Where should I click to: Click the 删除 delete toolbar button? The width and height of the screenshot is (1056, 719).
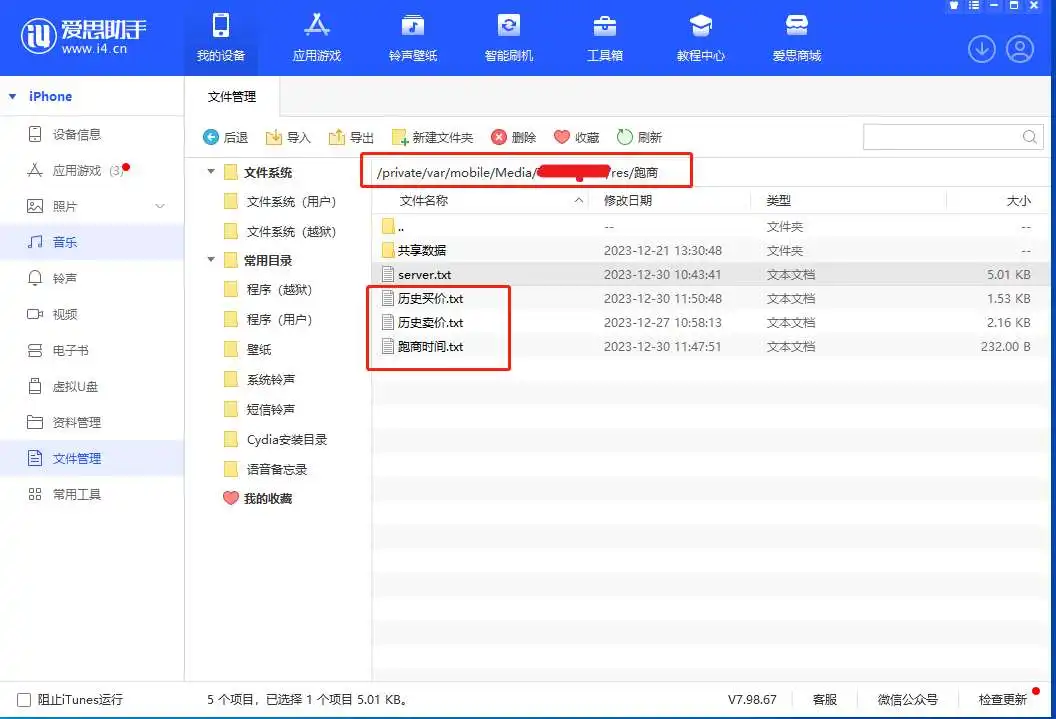(513, 137)
